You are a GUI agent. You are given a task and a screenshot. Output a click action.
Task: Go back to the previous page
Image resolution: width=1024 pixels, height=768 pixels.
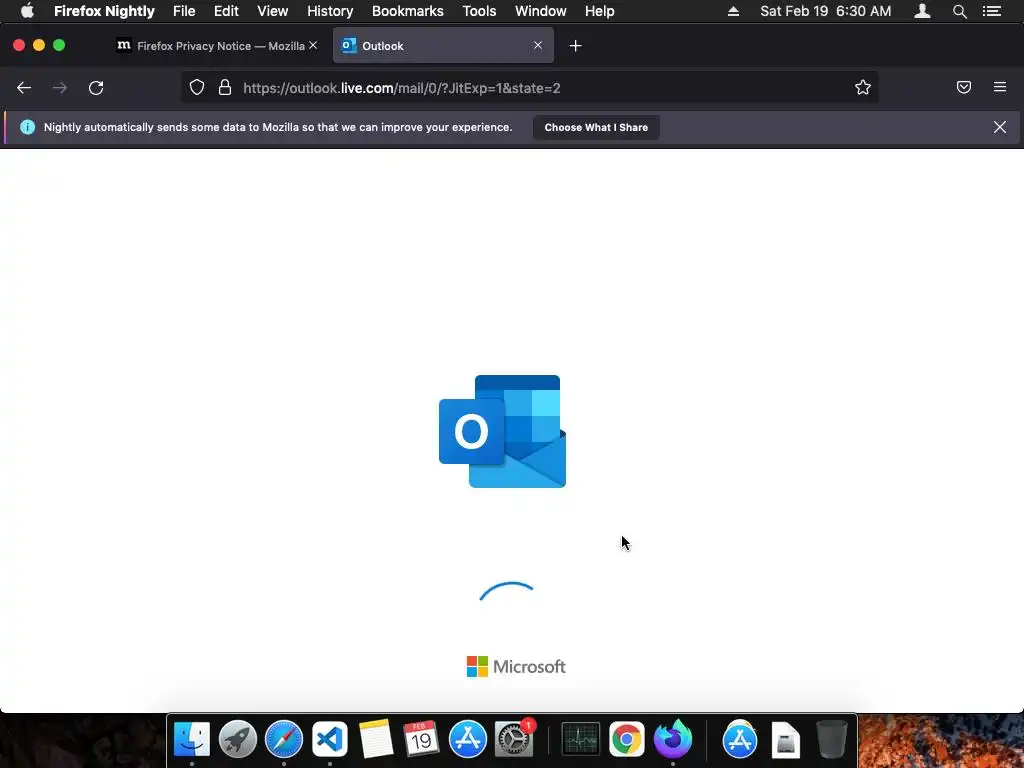pos(24,88)
